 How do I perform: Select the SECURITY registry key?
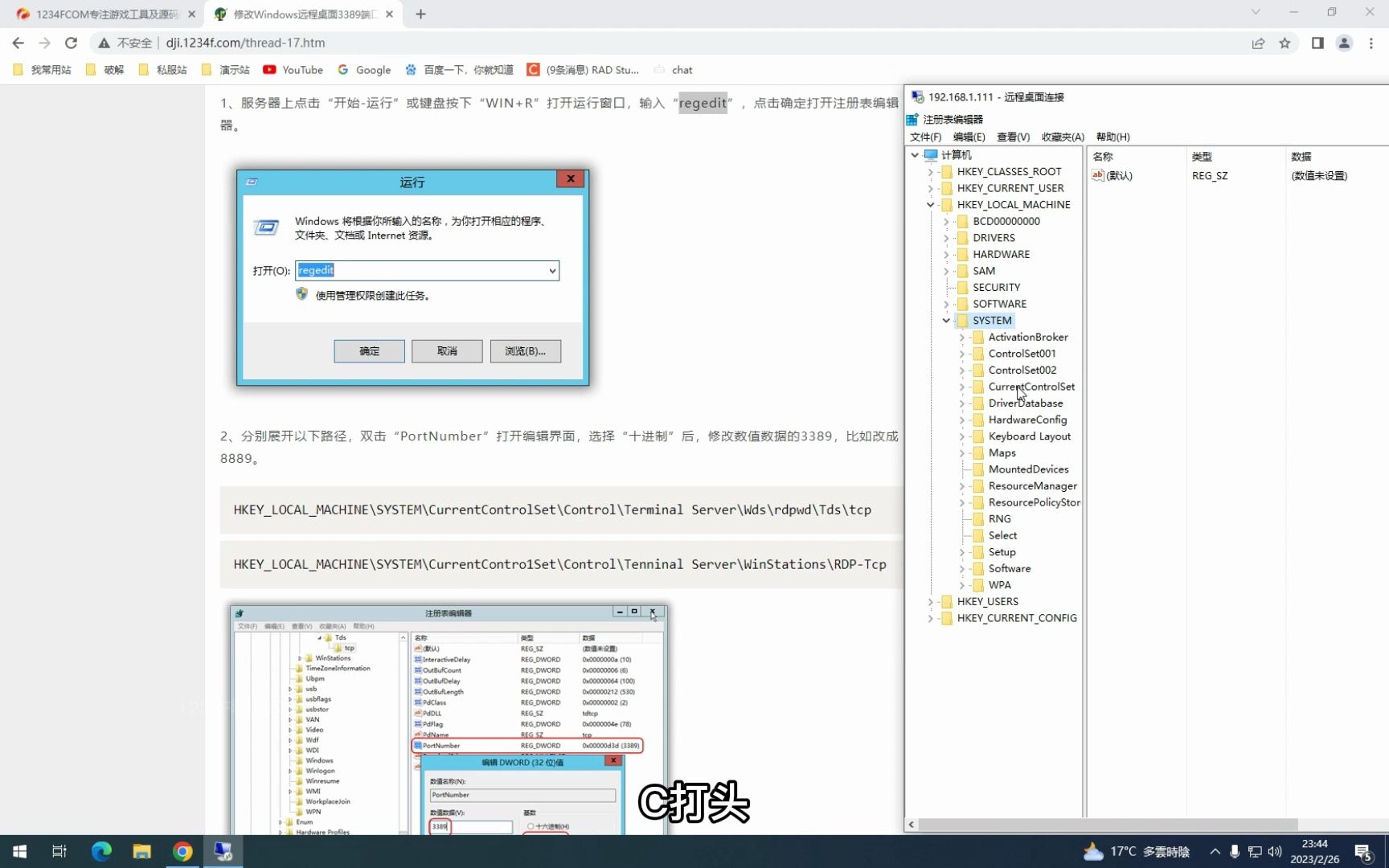(996, 288)
